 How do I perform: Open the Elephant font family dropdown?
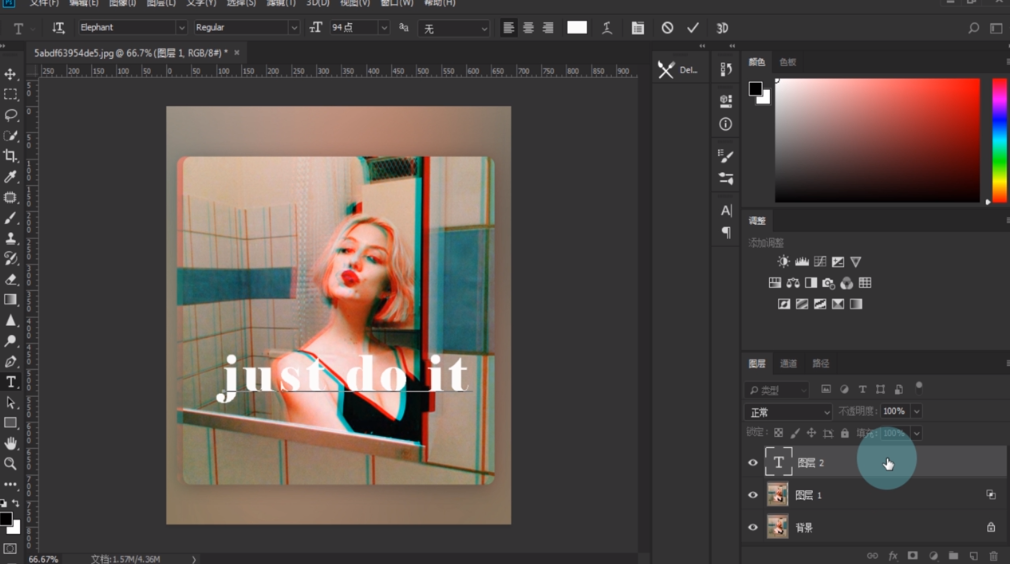(181, 28)
